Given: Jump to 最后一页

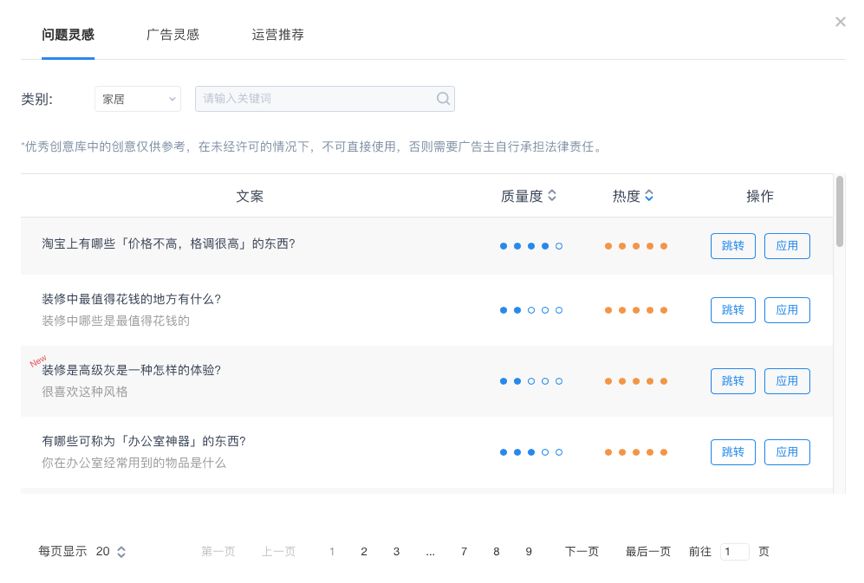Looking at the screenshot, I should 648,552.
